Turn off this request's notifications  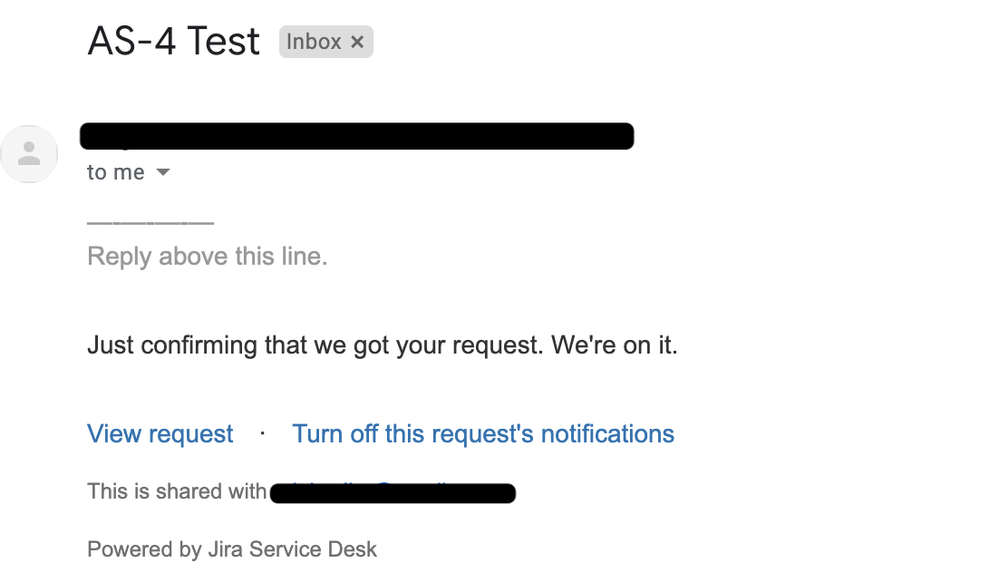click(x=483, y=434)
